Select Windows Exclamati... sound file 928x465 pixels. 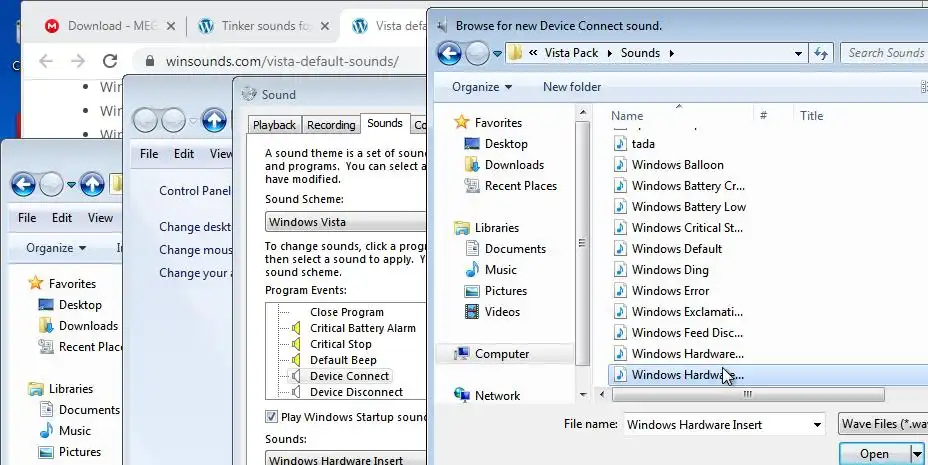click(x=687, y=312)
